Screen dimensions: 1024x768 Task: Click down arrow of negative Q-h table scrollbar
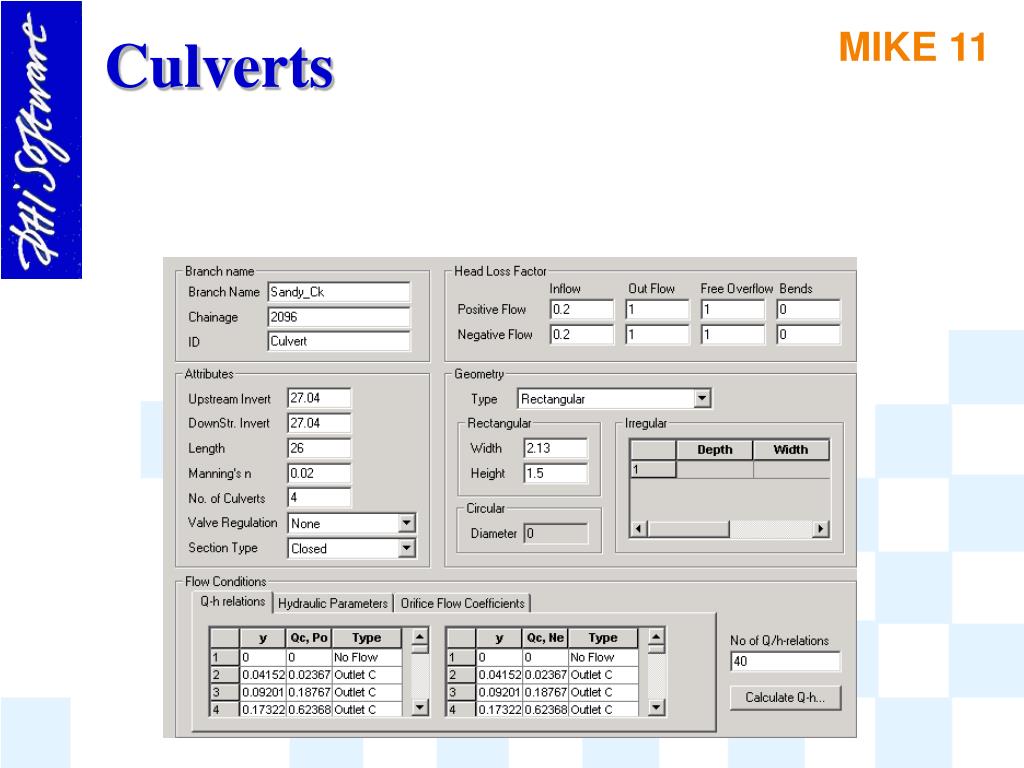657,707
